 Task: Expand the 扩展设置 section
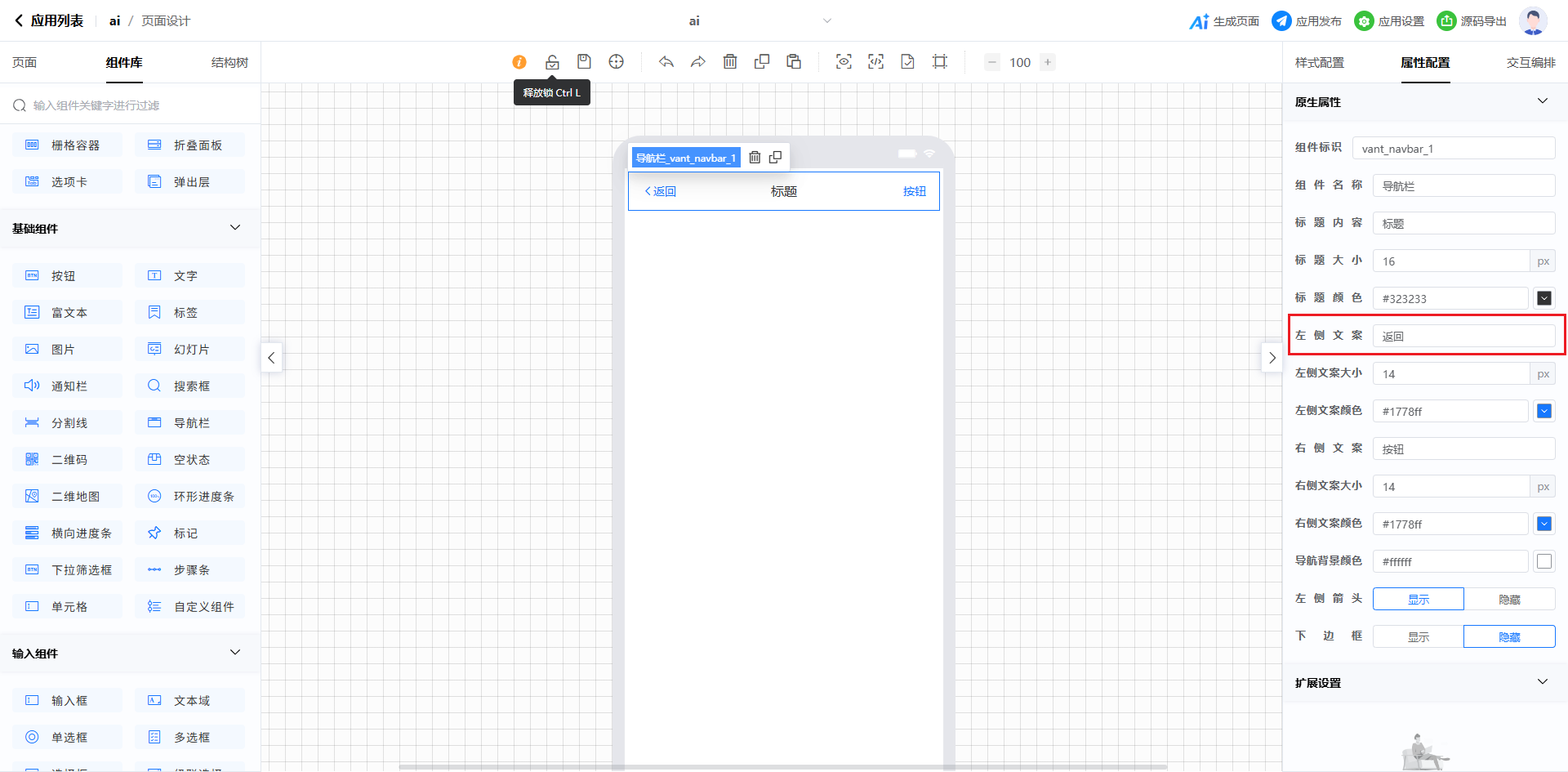tap(1542, 682)
